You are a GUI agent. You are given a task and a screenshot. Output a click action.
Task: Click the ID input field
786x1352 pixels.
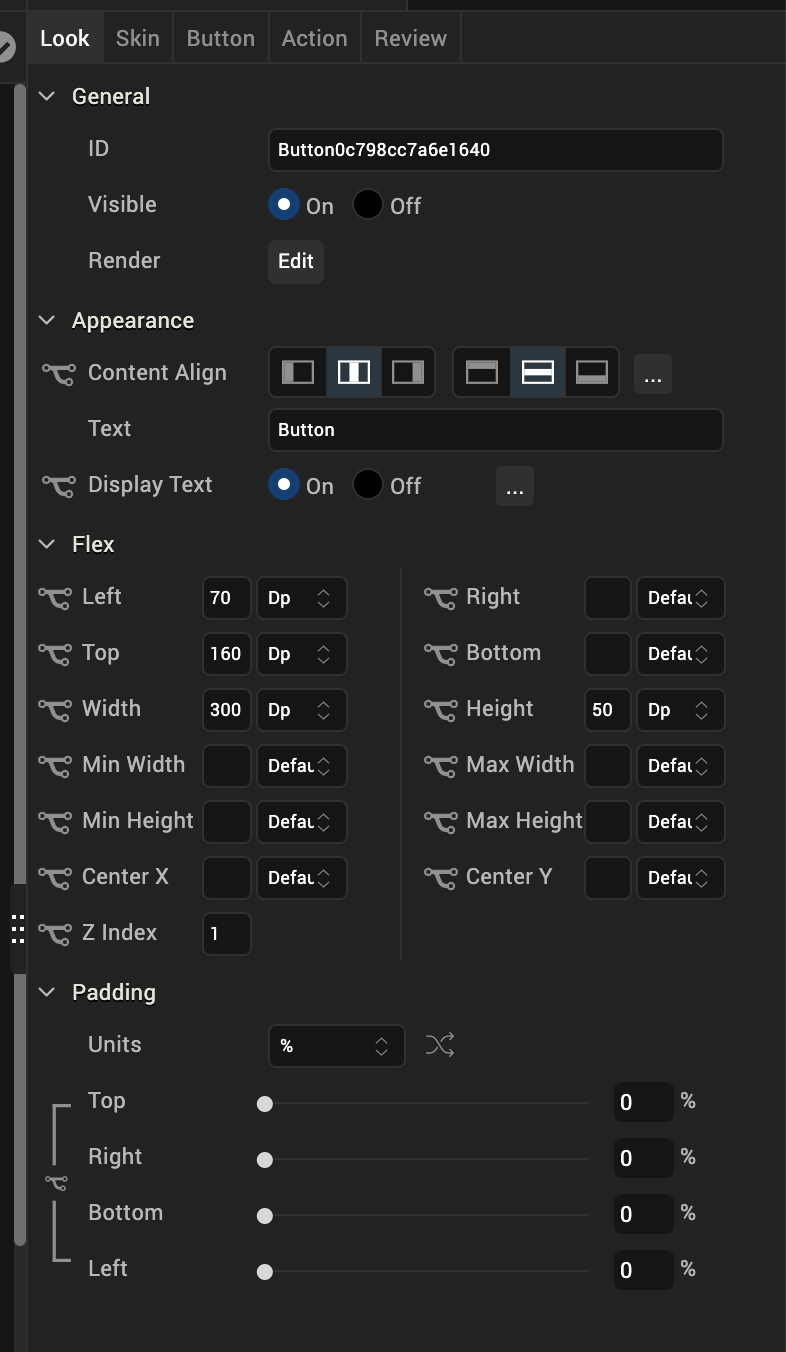(x=495, y=150)
